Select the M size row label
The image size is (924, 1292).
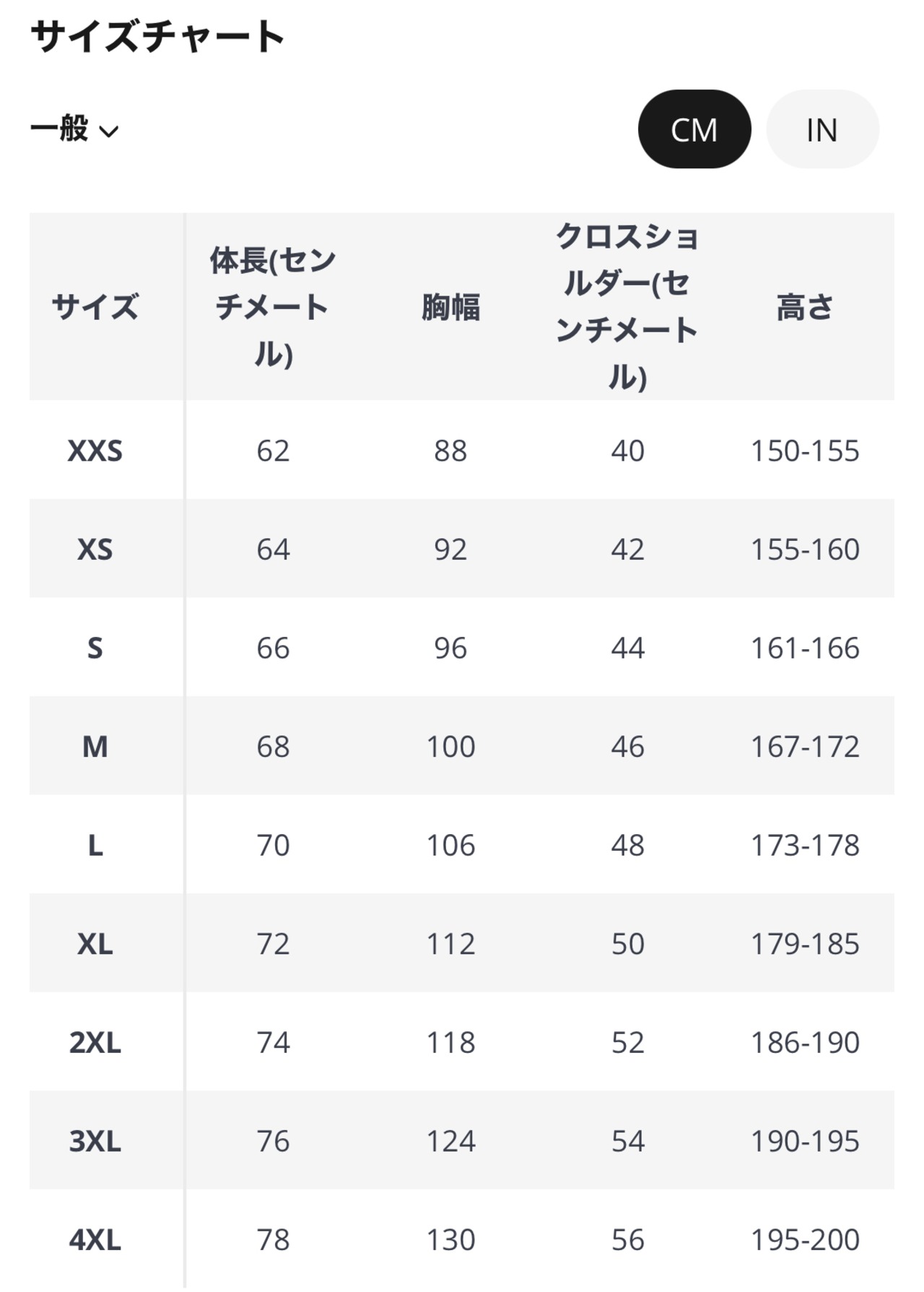(x=95, y=747)
